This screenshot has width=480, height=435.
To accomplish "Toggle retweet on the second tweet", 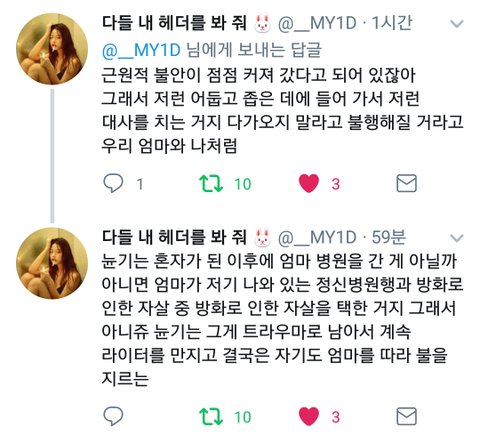I will (211, 417).
